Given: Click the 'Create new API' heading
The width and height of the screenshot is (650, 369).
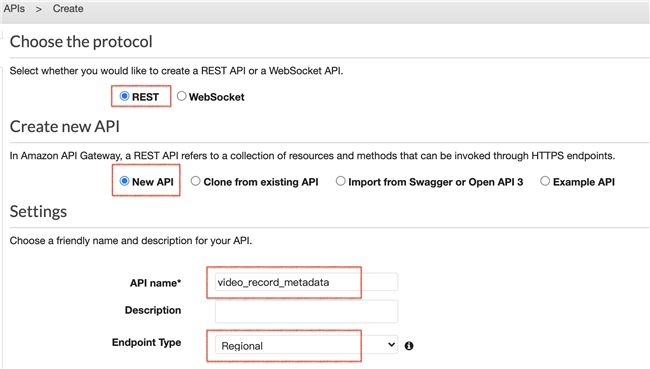Looking at the screenshot, I should click(65, 126).
